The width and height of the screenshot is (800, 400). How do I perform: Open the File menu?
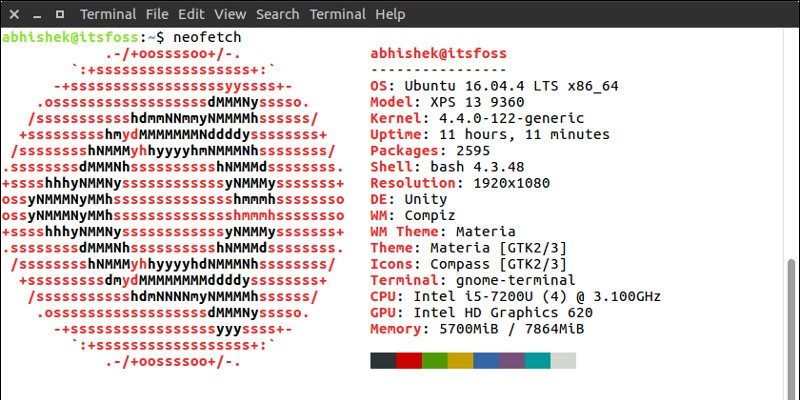pos(159,14)
